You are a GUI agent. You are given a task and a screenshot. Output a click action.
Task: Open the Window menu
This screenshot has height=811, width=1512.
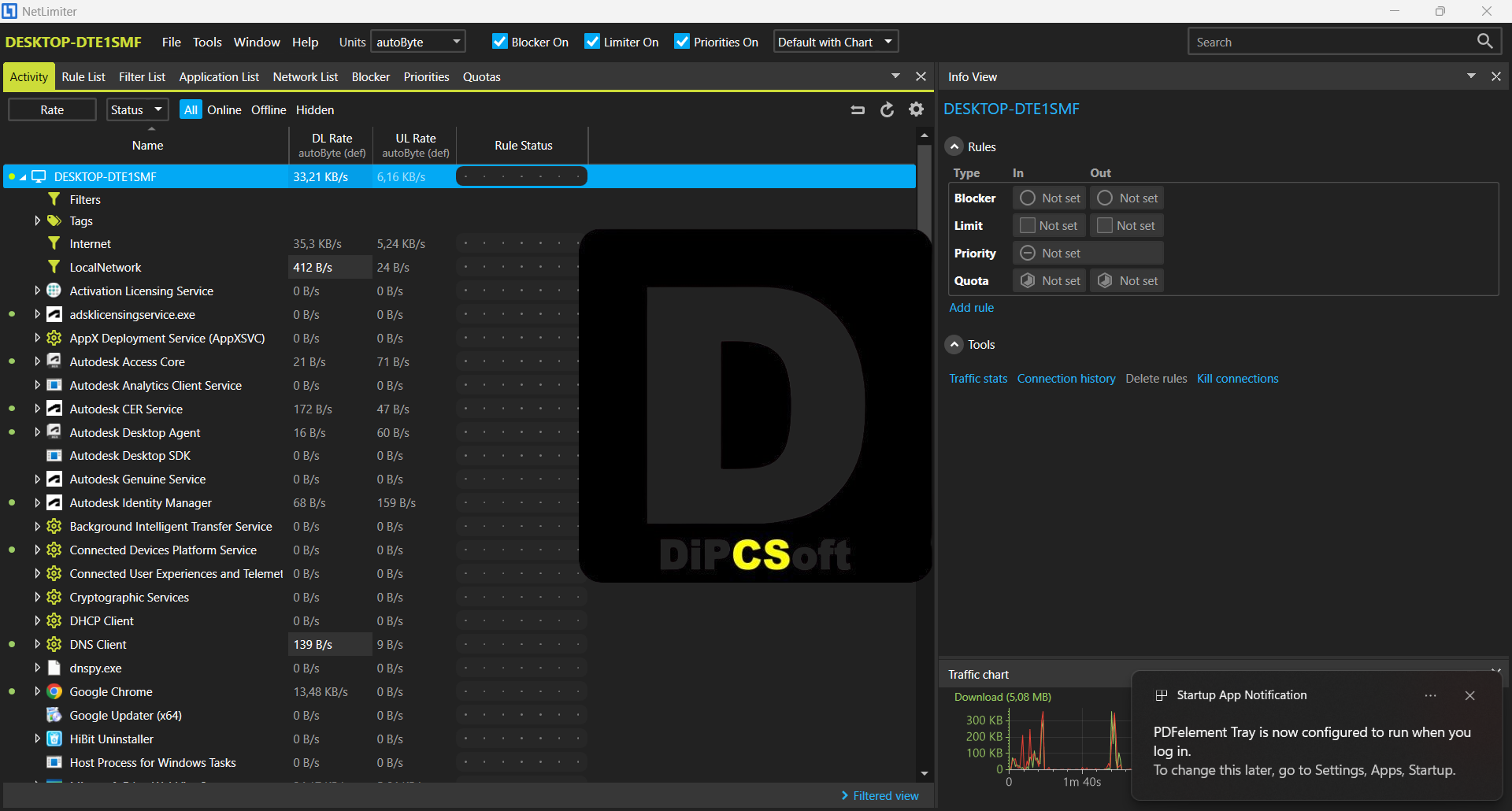pos(257,42)
